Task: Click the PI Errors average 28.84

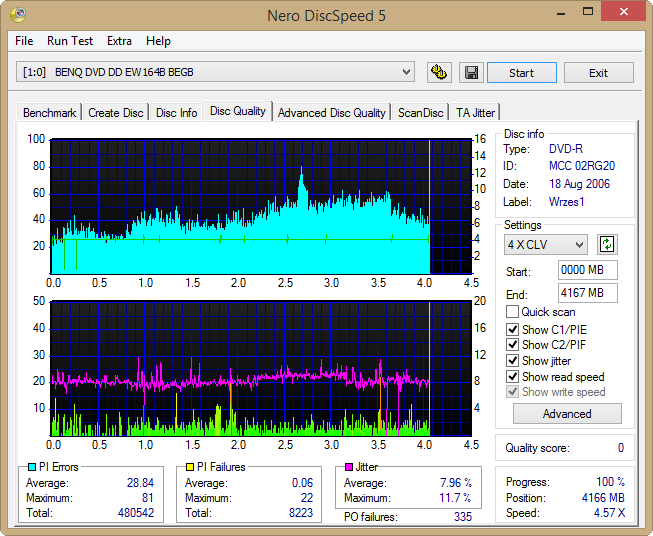Action: pos(140,483)
